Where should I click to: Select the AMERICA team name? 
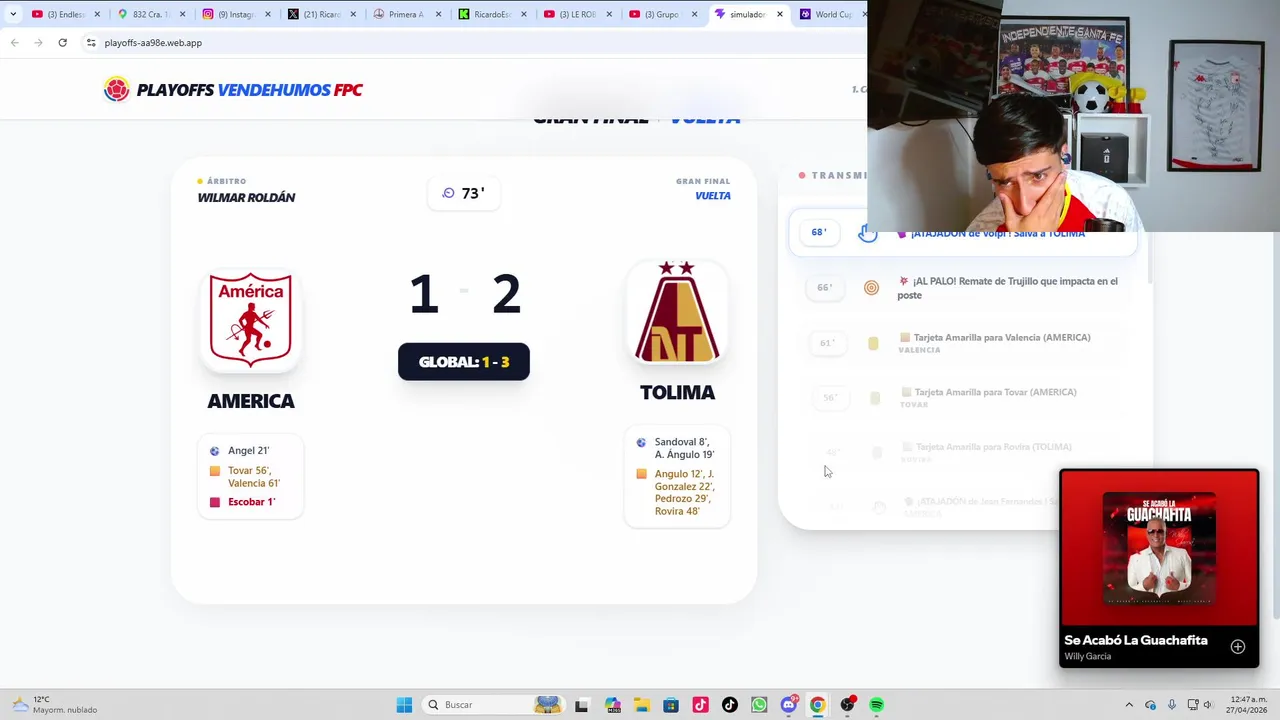tap(251, 401)
